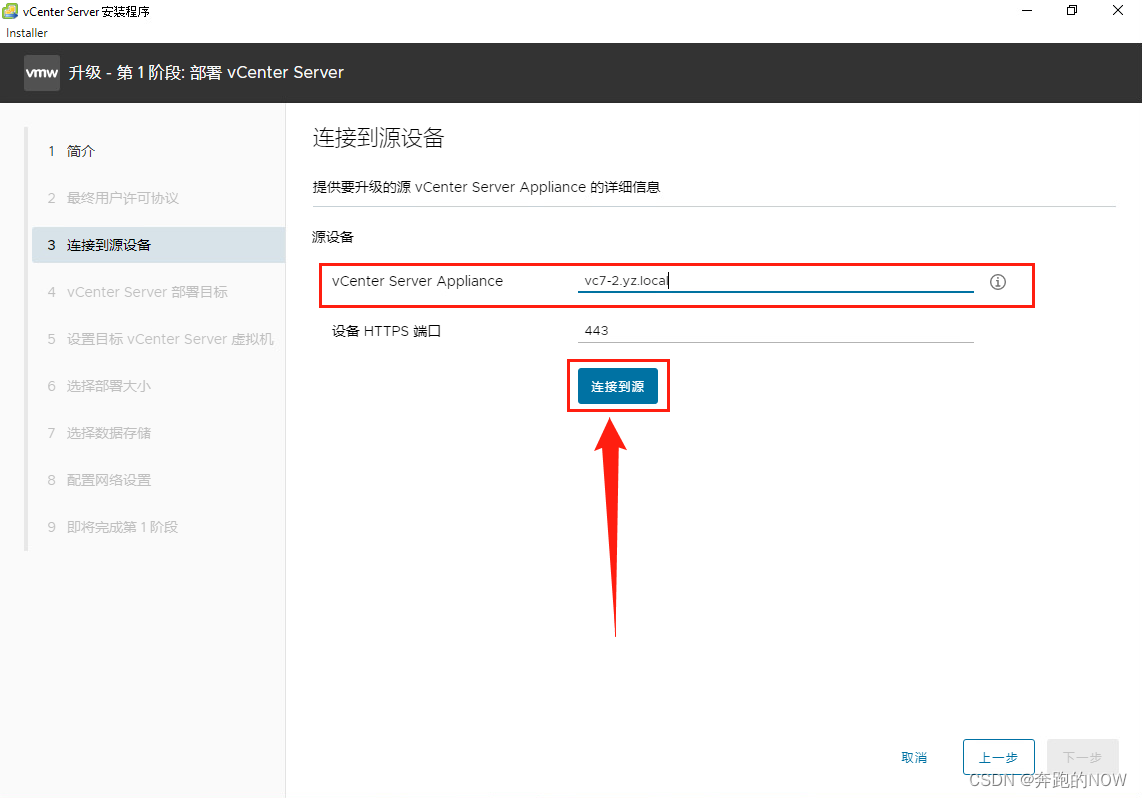Click the description text 提供要升级的源 vCenter Server Appliance

click(486, 187)
